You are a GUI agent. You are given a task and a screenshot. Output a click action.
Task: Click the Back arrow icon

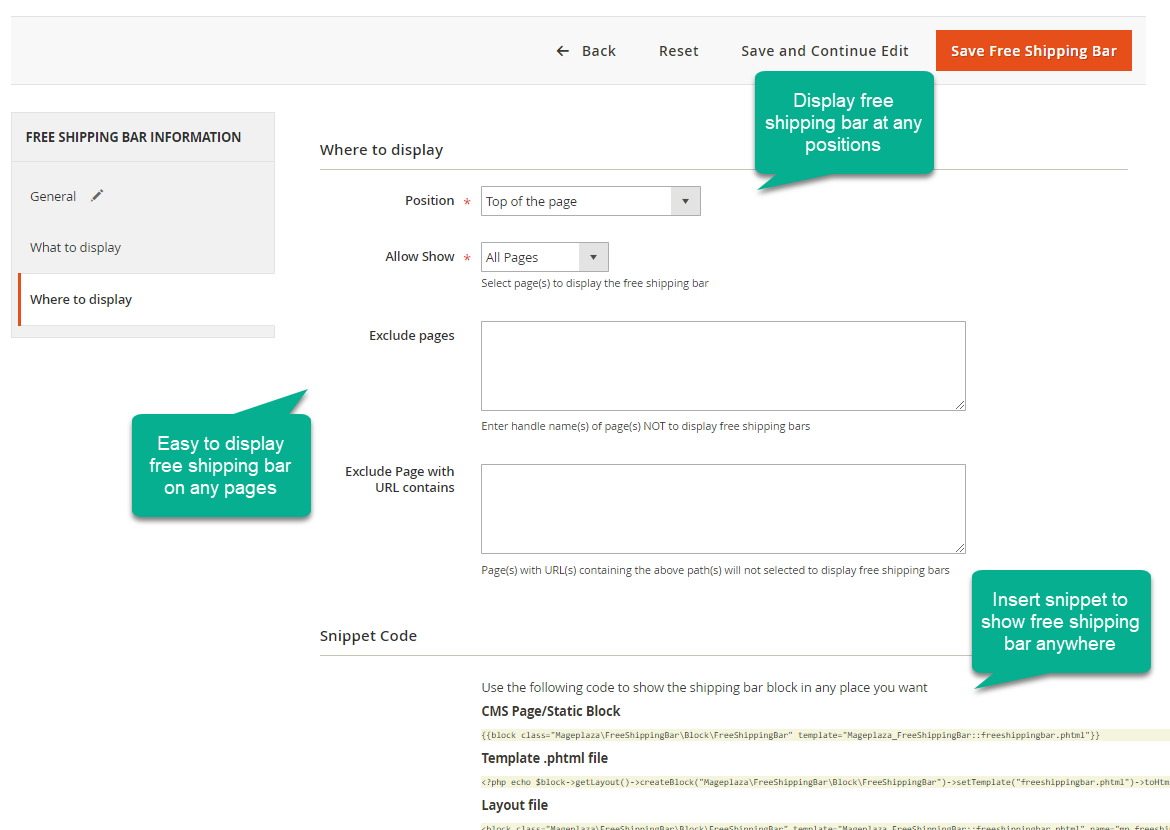coord(563,51)
